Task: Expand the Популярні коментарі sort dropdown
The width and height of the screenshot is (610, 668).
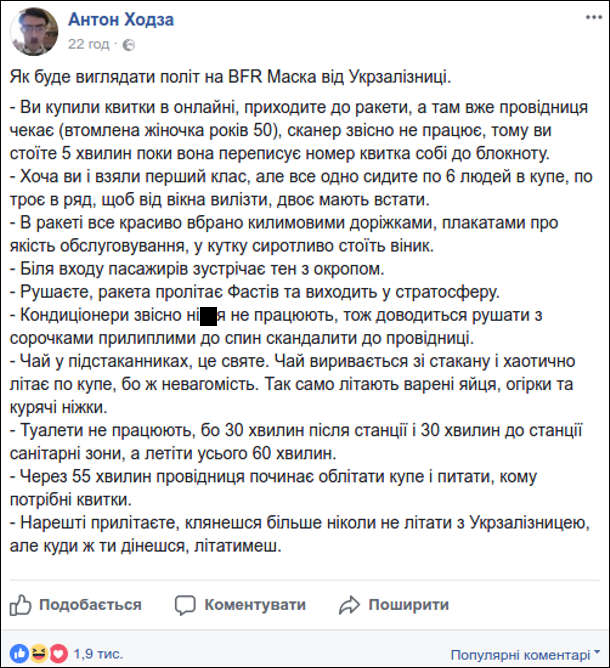Action: tap(525, 654)
